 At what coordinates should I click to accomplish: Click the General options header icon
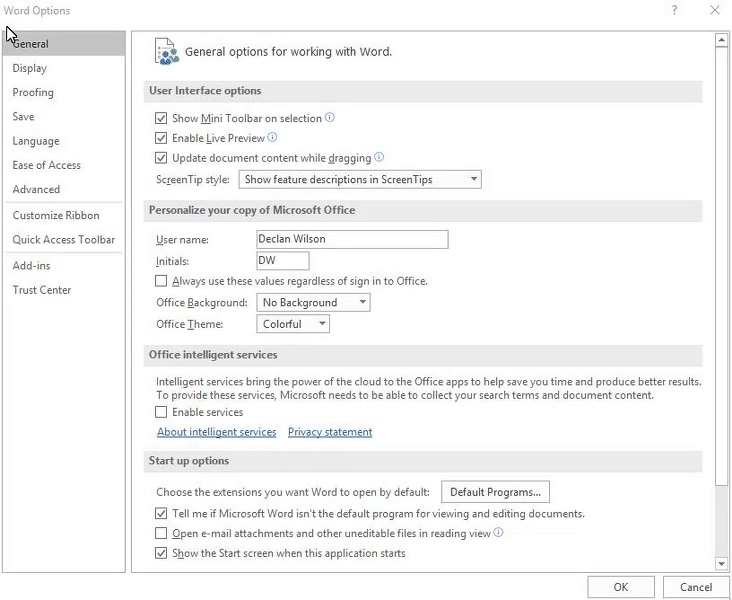pos(166,51)
